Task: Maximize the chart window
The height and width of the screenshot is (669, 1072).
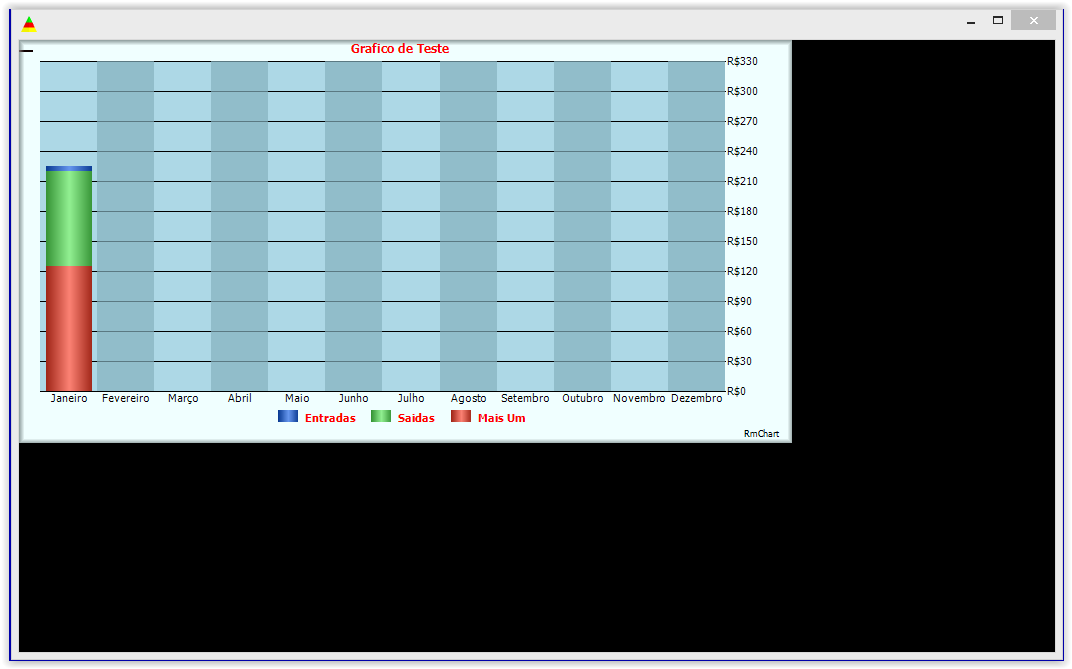Action: click(x=998, y=21)
